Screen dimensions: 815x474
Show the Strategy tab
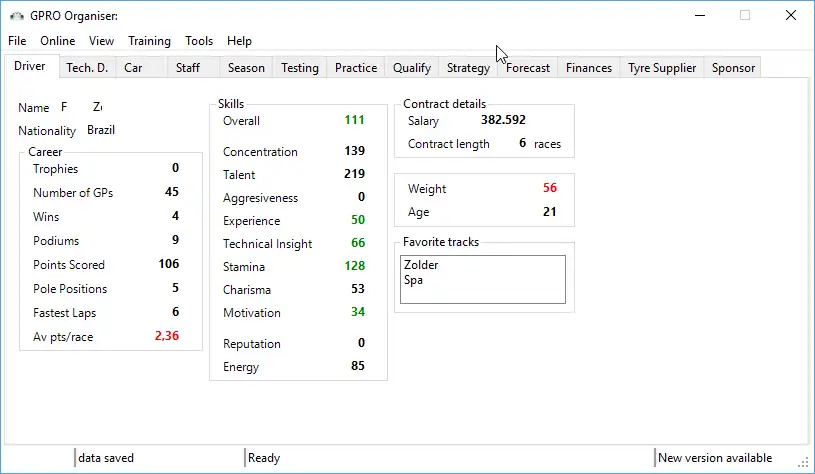click(468, 68)
